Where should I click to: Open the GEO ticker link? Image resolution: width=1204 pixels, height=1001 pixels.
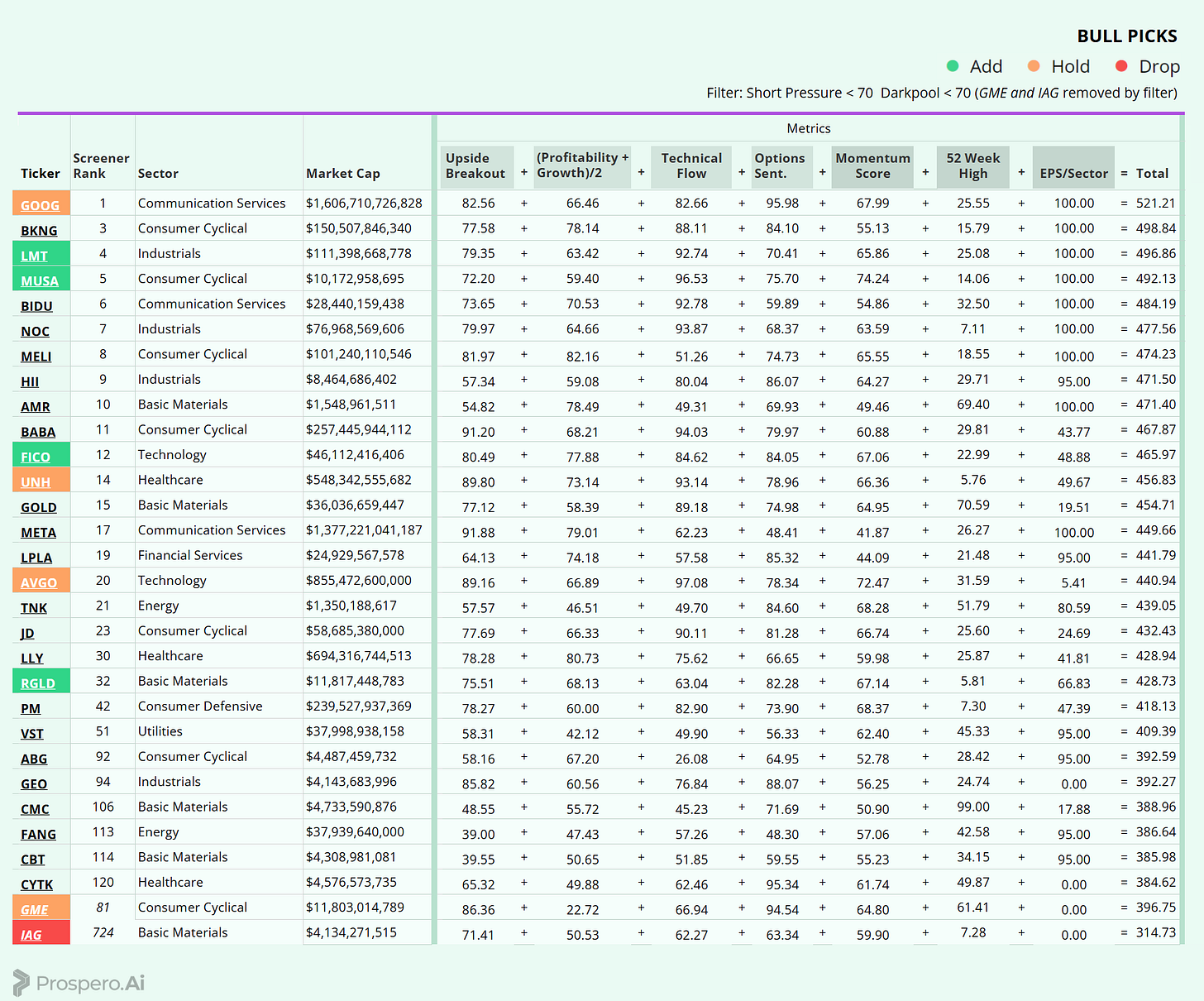point(34,784)
